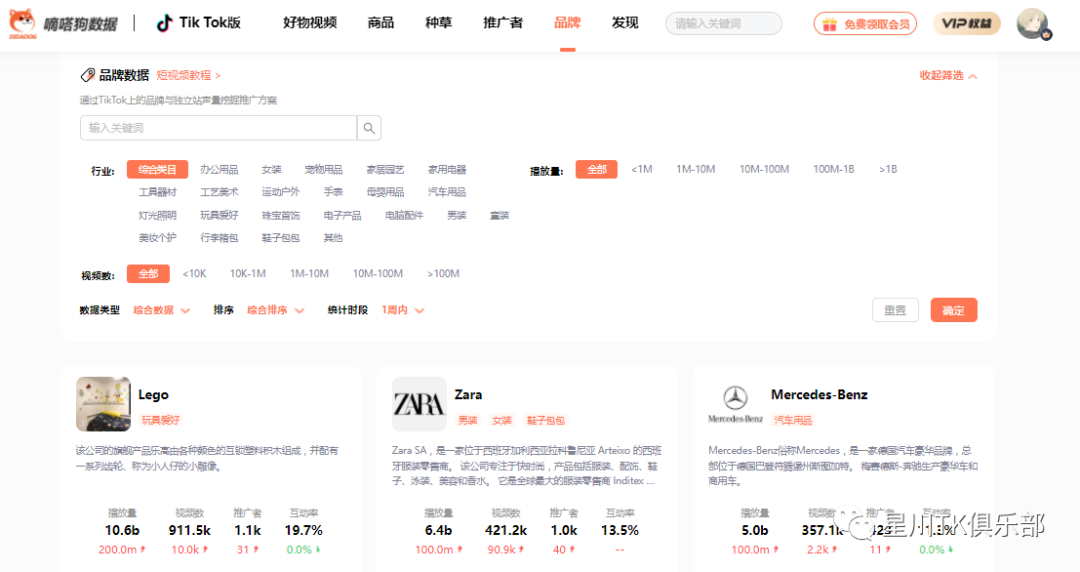The image size is (1080, 572).
Task: Expand the 综合数据 data type dropdown
Action: coord(161,310)
